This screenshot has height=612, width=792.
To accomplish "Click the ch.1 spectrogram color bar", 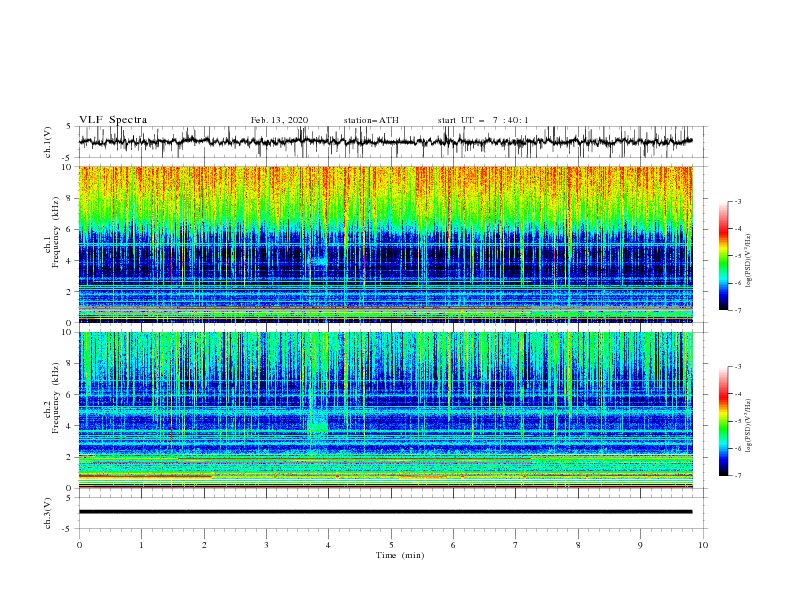I will point(724,256).
